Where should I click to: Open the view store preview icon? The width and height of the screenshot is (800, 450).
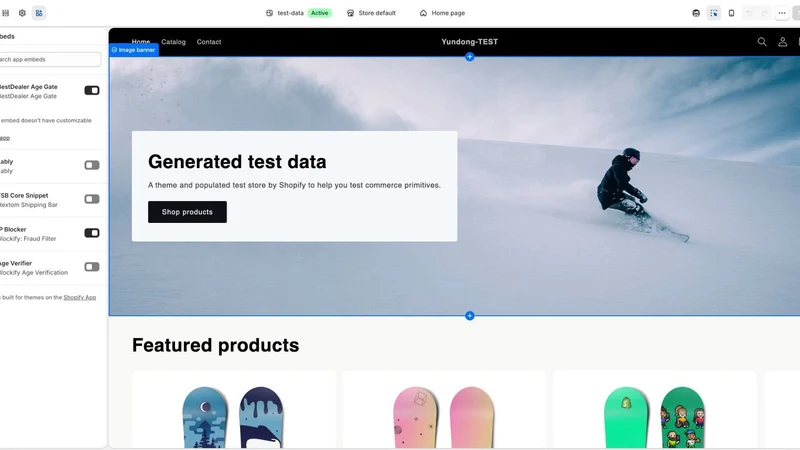coord(696,13)
